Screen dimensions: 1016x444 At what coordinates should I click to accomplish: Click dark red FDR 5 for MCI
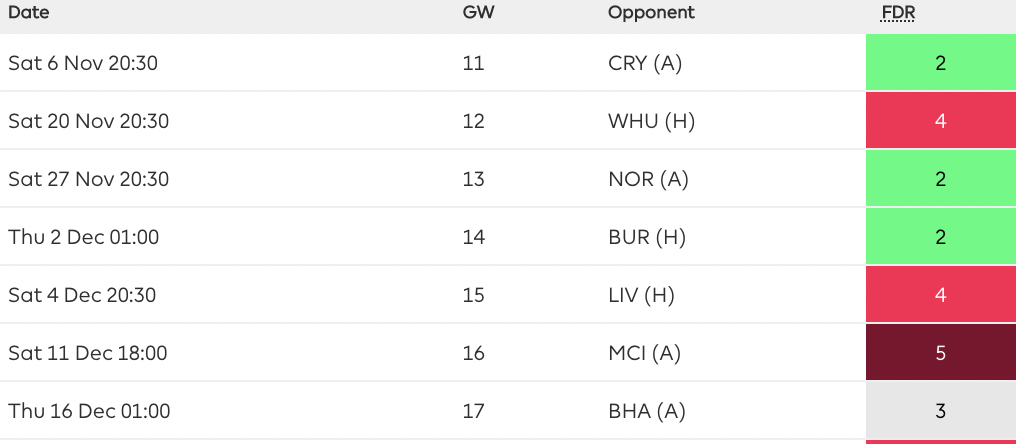(x=940, y=353)
